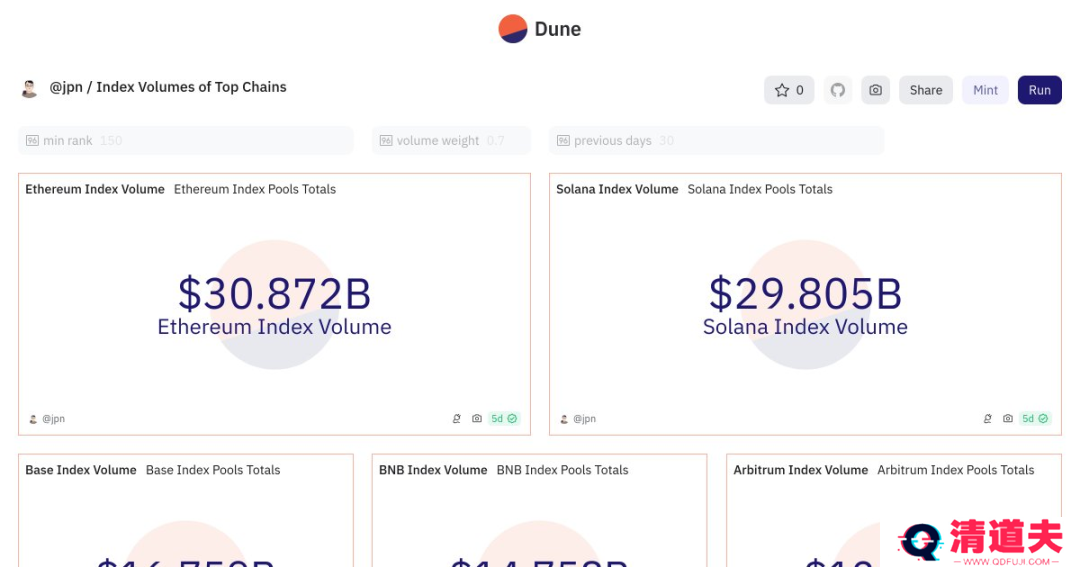Click the Mint button

(985, 90)
